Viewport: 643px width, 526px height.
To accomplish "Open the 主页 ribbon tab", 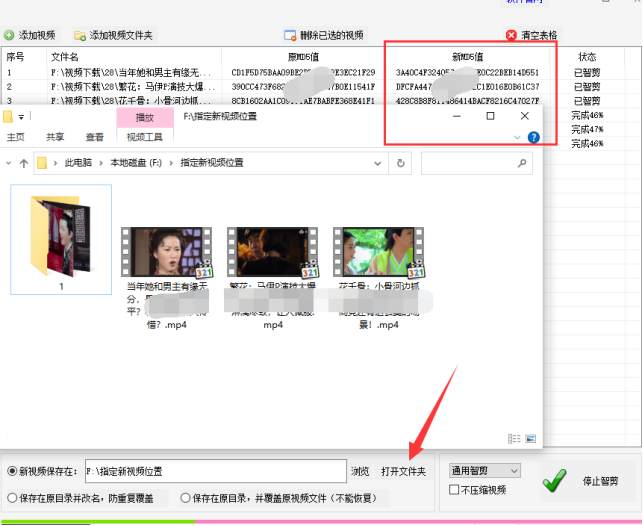I will [16, 137].
